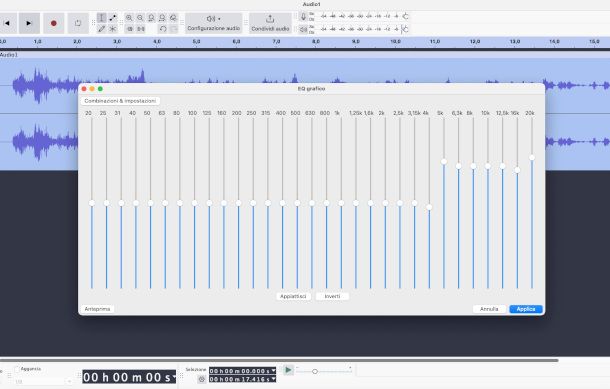Click the 200 Hz EQ slider handle
The width and height of the screenshot is (610, 389).
coord(238,203)
